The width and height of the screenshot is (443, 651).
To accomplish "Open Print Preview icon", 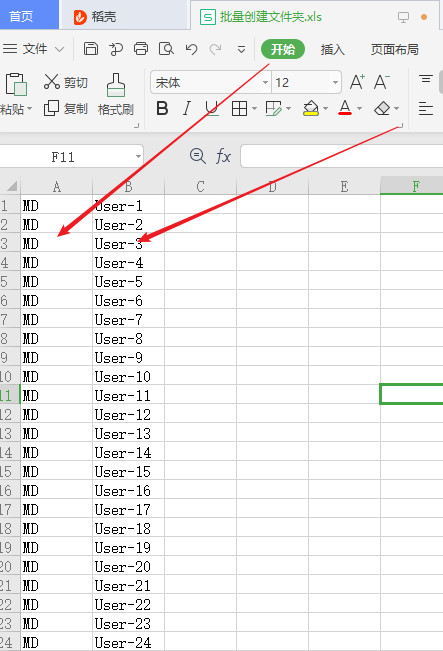I will tap(166, 49).
